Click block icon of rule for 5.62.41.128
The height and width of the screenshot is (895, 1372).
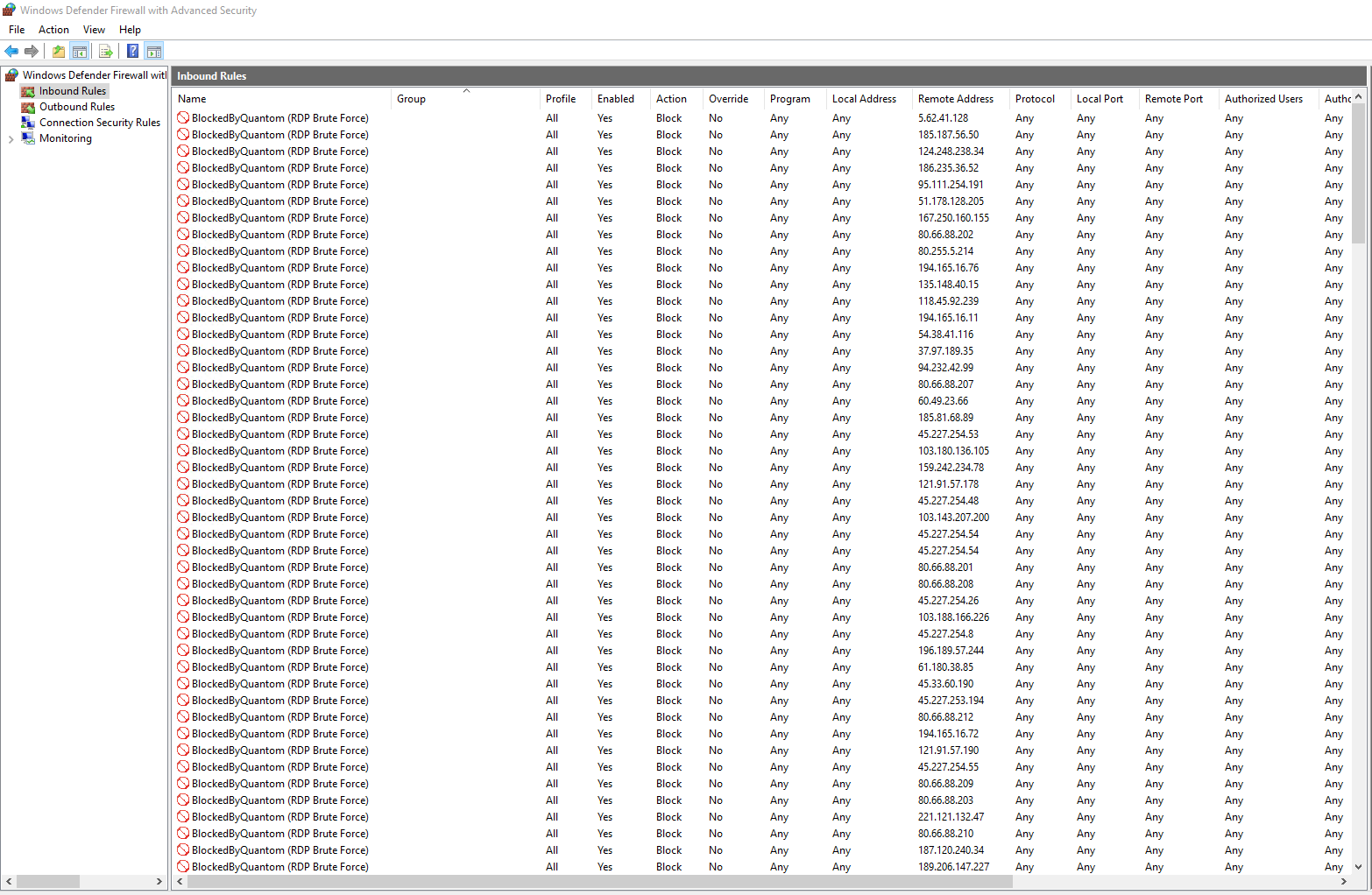183,117
